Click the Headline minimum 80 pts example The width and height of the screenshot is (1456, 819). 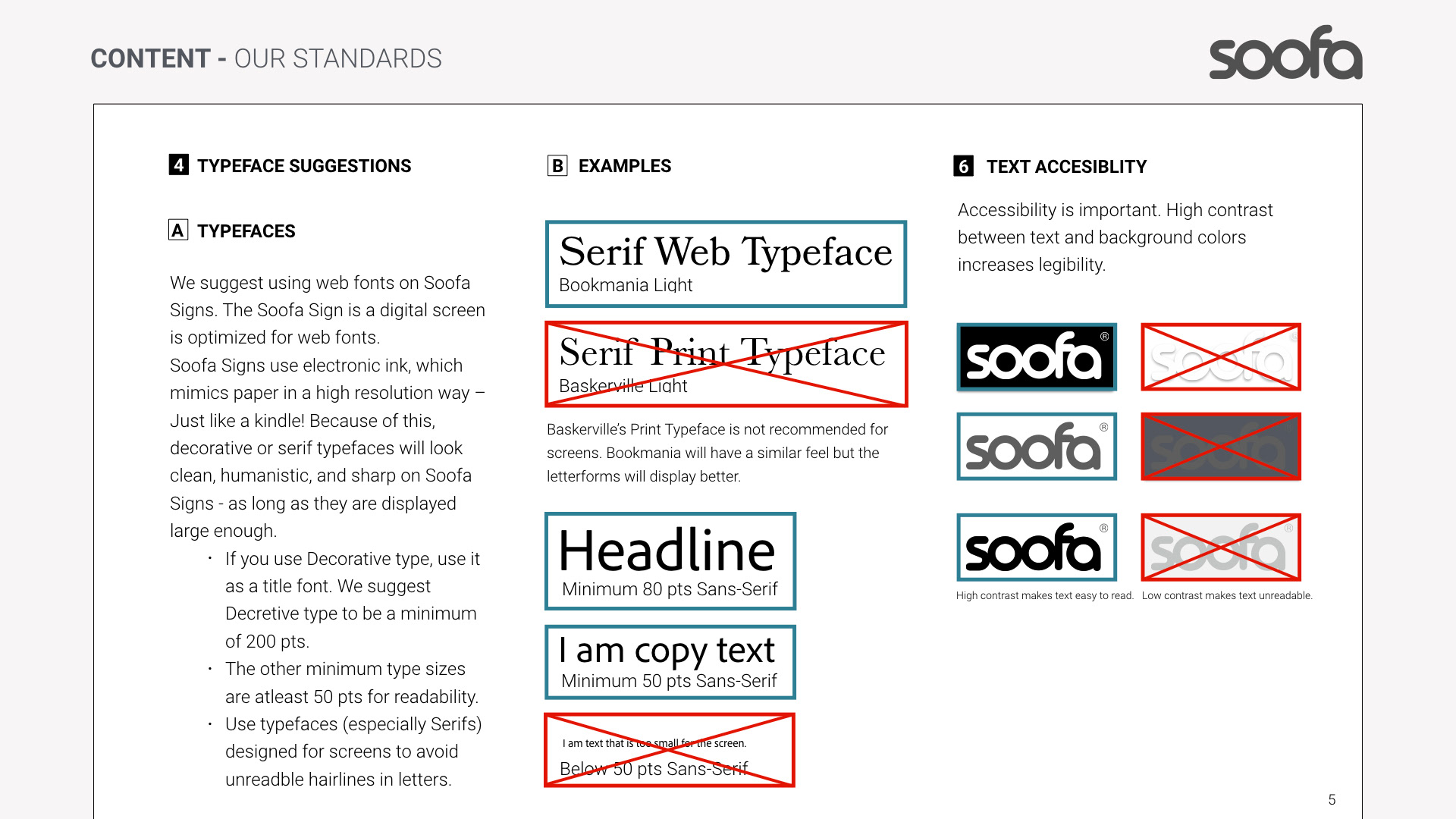click(670, 561)
